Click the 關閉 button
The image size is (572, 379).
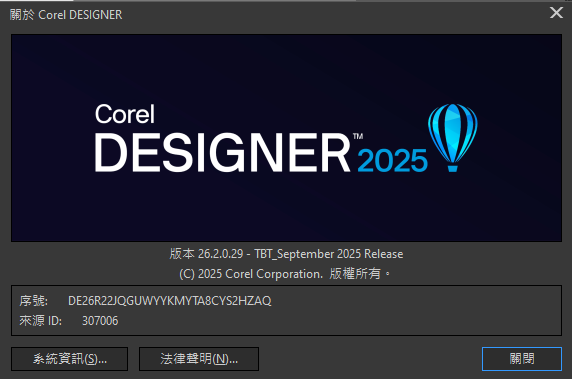pyautogui.click(x=522, y=359)
